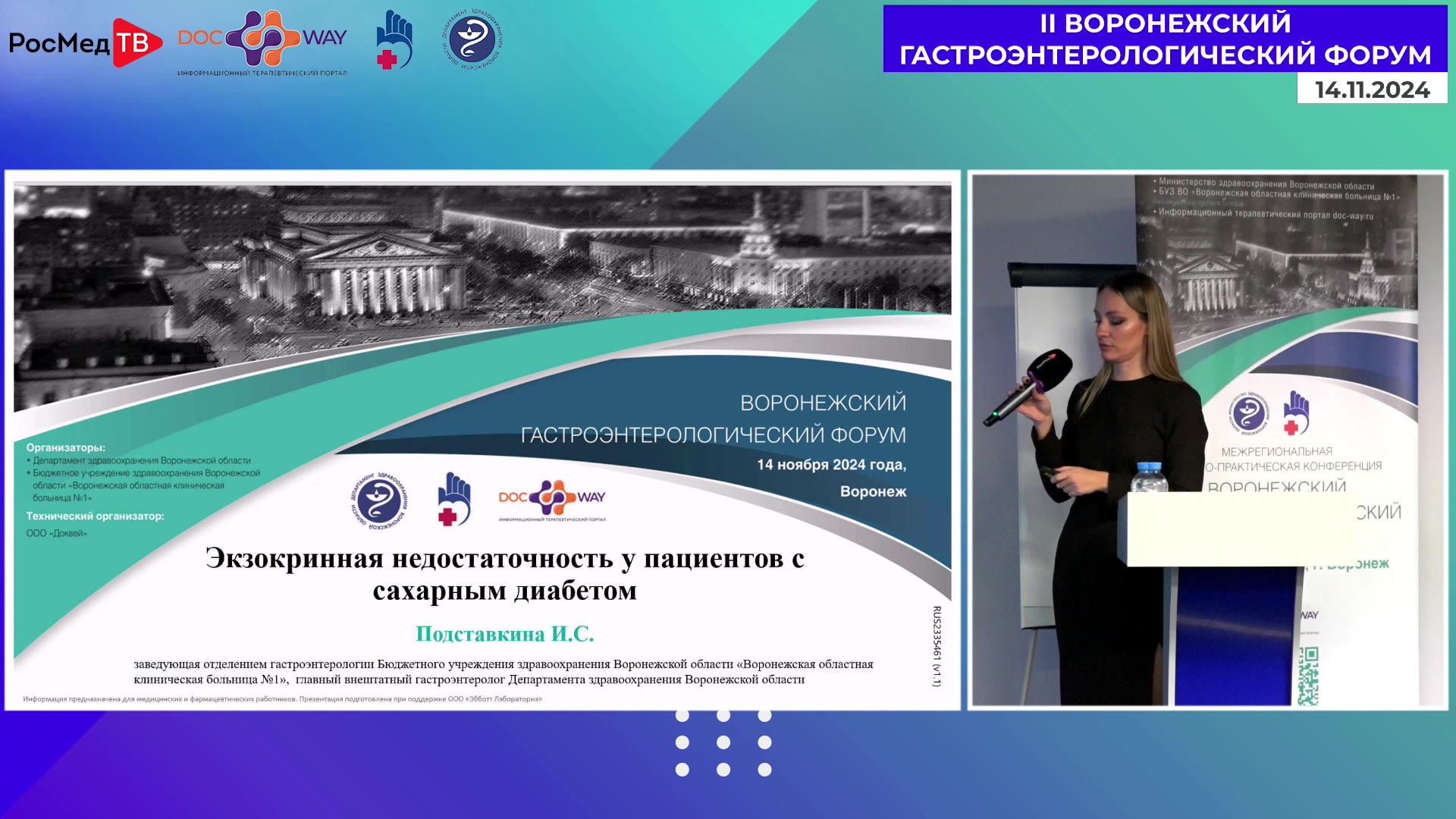
Task: Click the round health department emblem on the slide
Action: 380,500
